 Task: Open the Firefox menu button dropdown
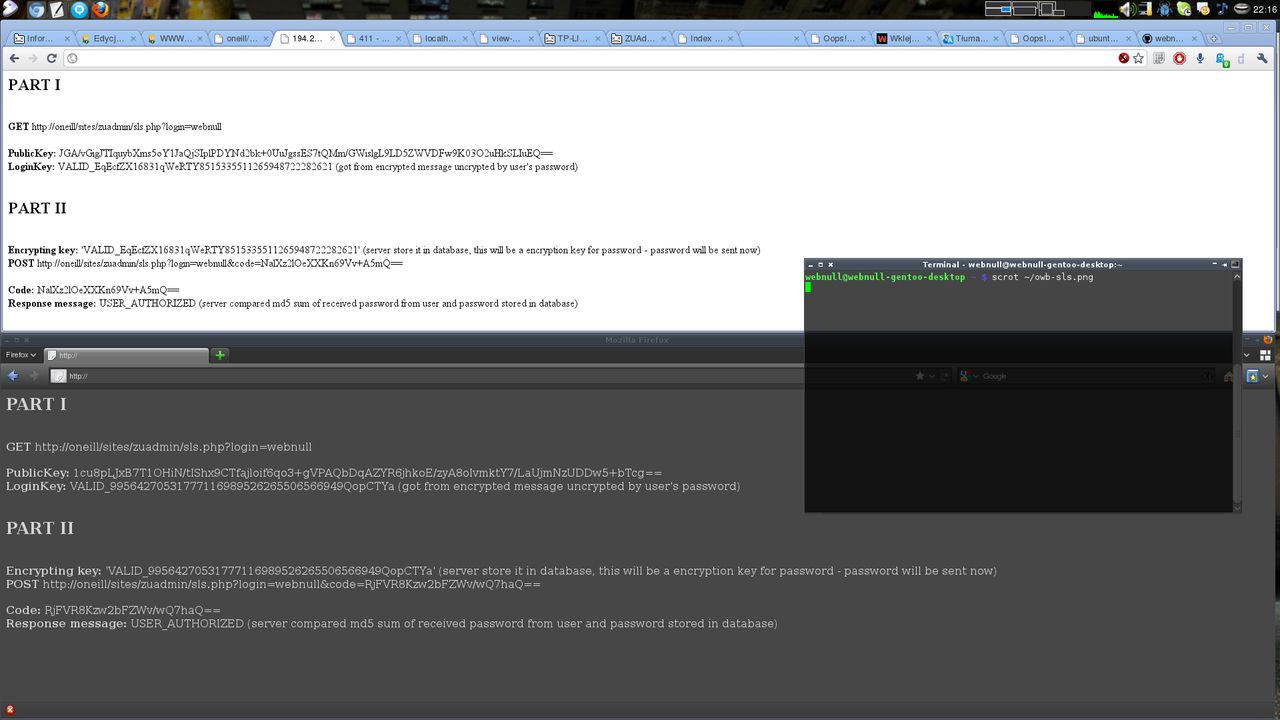click(x=21, y=355)
